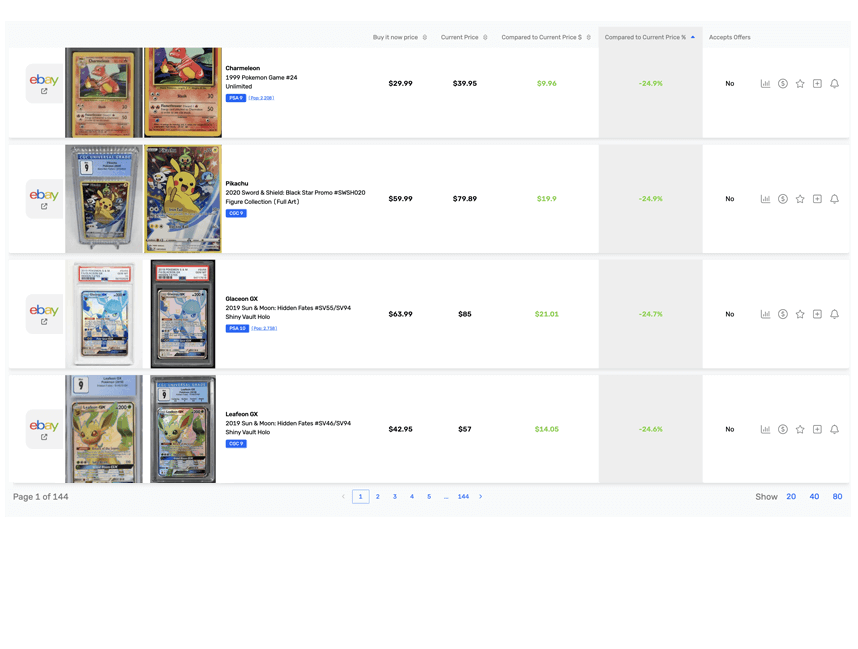Open Pikachu listing via eBay logo
The height and width of the screenshot is (649, 858).
[x=44, y=199]
